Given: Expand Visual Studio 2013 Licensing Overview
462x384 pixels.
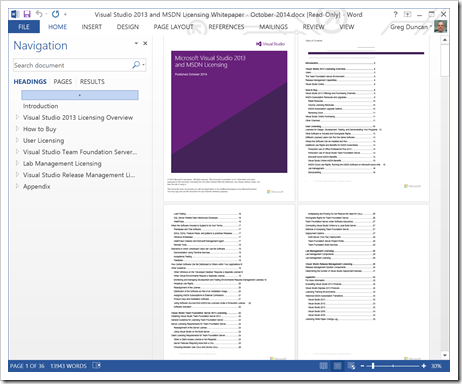Looking at the screenshot, I should [x=17, y=117].
